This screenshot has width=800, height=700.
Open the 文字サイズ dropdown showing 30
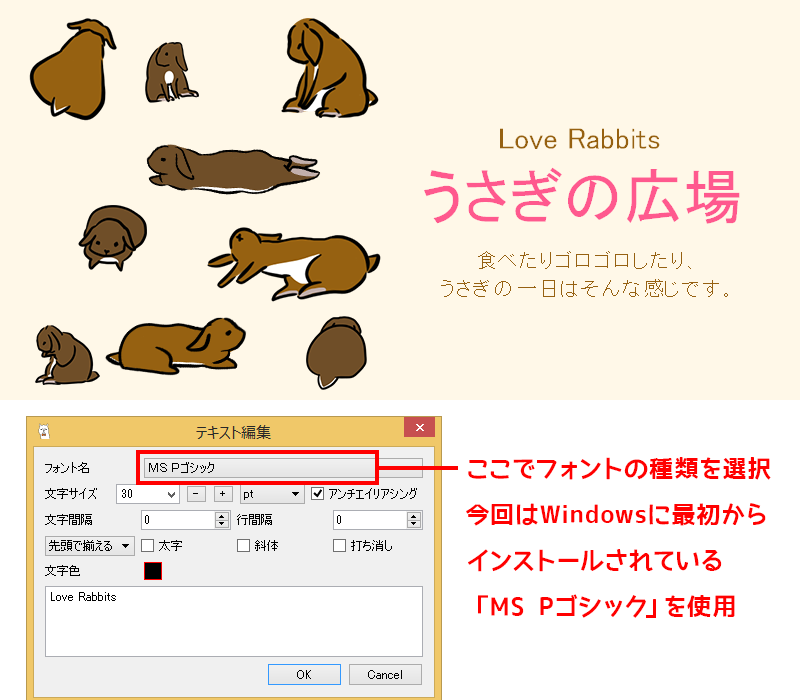tap(147, 494)
